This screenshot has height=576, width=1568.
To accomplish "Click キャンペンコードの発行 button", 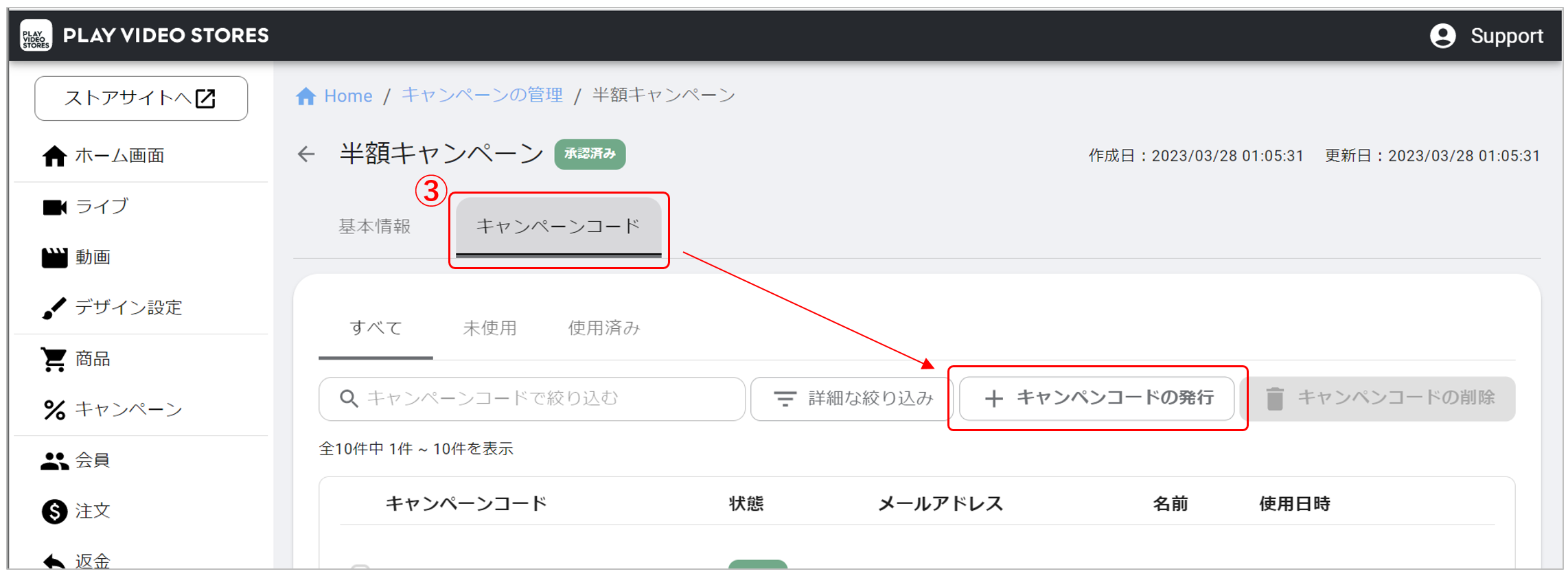I will (1096, 398).
